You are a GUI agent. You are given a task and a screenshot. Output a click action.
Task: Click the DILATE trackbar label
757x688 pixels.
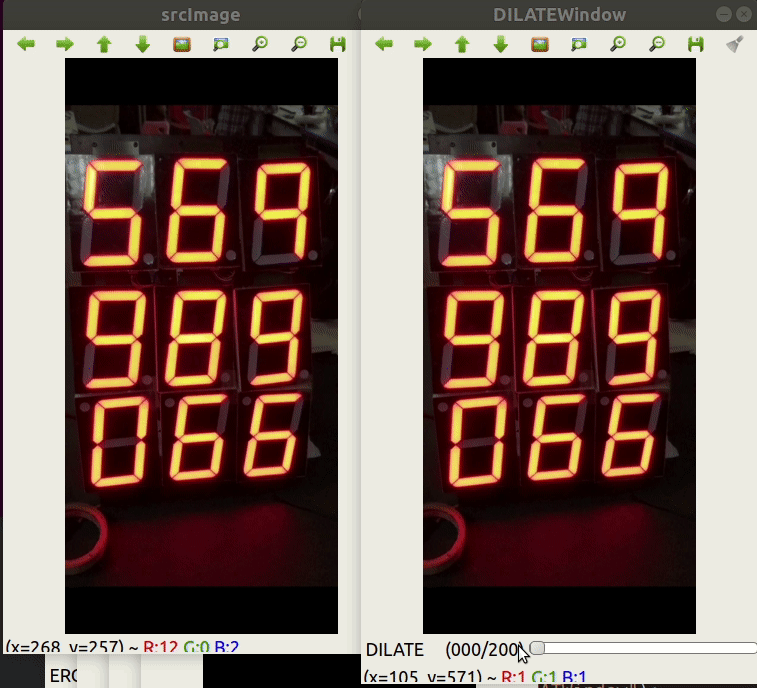click(394, 650)
